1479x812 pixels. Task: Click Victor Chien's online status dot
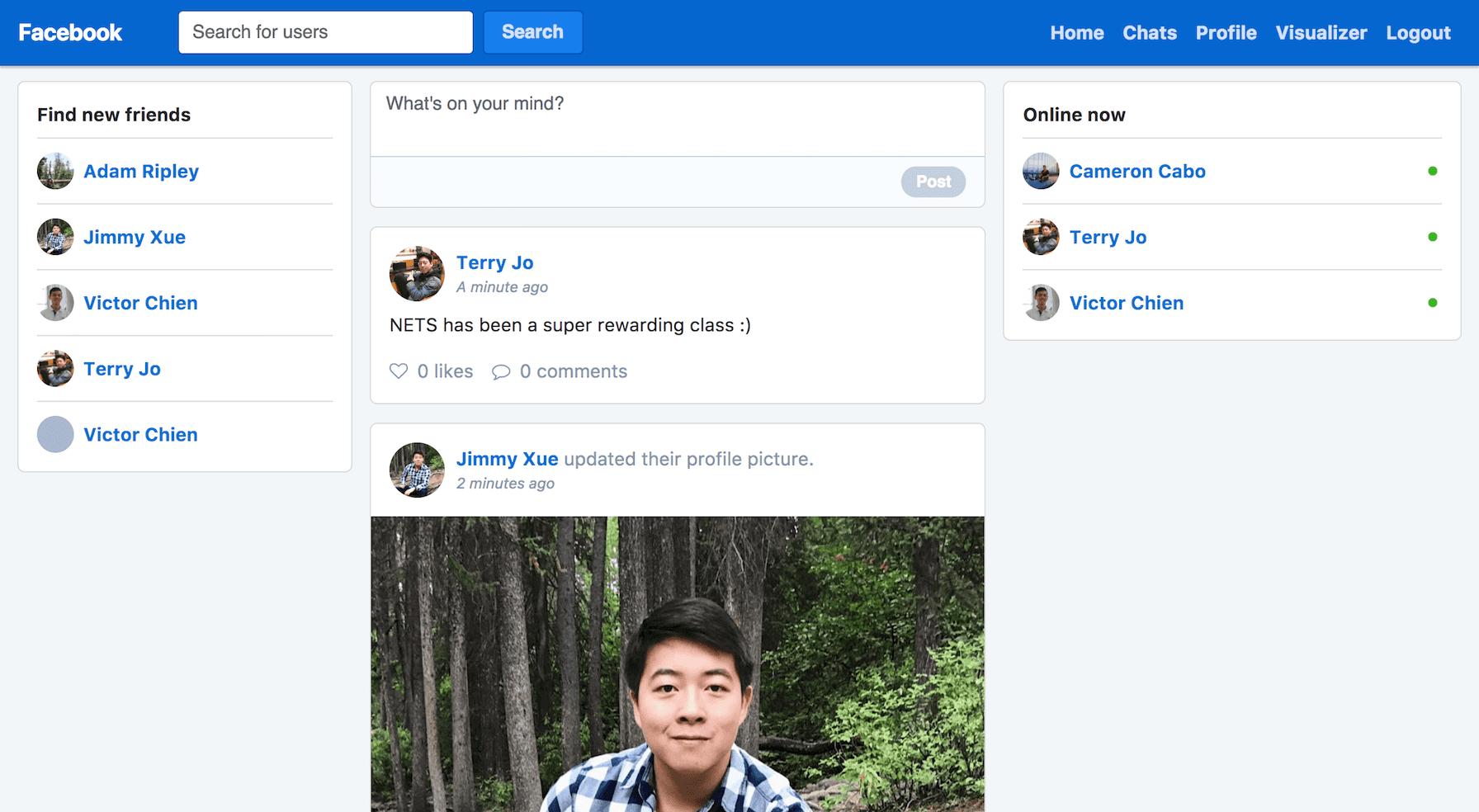click(x=1432, y=303)
